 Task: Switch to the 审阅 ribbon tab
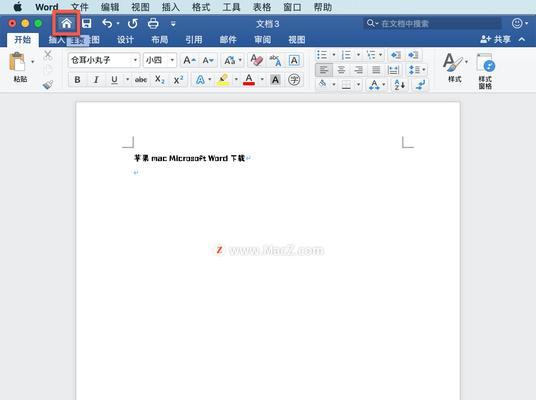(x=263, y=40)
